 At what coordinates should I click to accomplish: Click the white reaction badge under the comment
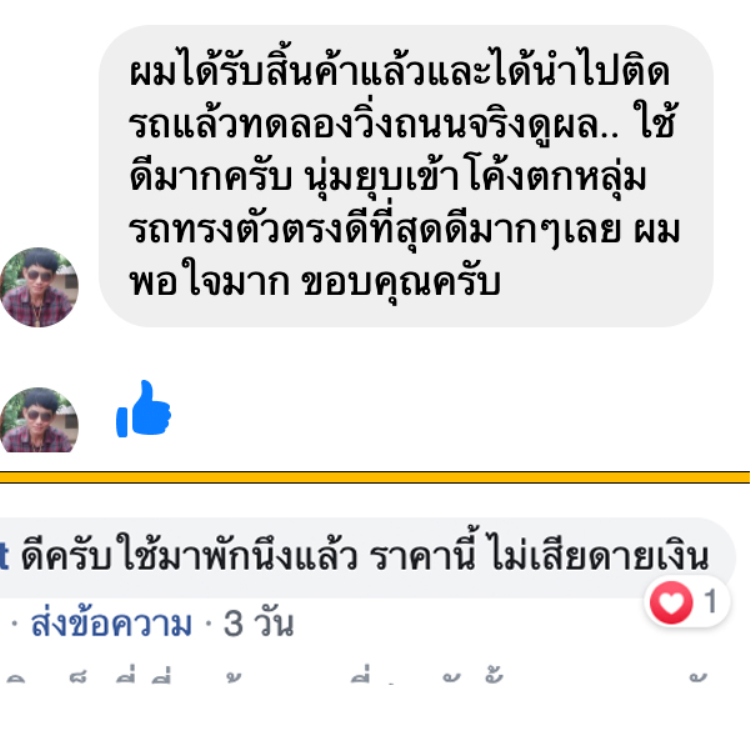(x=687, y=602)
